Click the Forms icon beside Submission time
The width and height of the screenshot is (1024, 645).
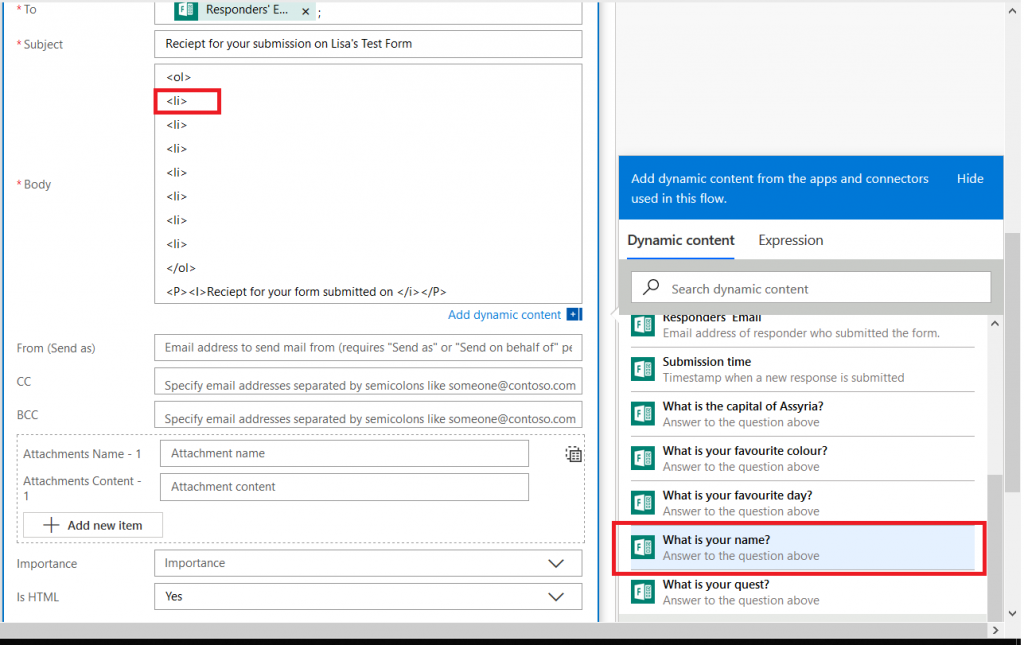(x=642, y=368)
